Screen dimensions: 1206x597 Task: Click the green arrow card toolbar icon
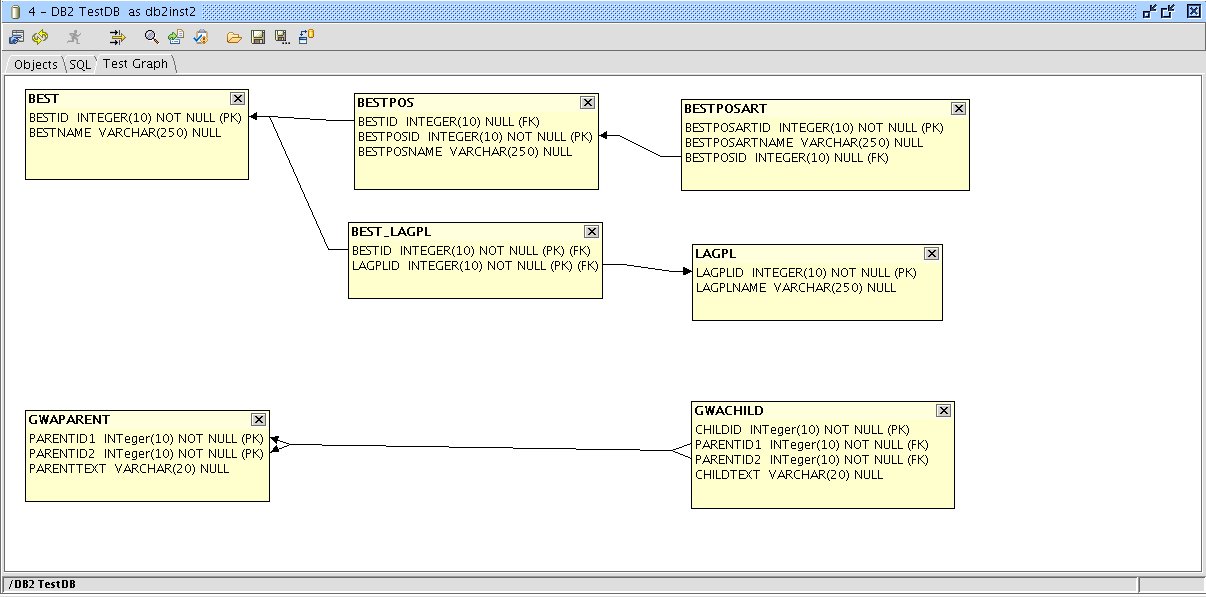click(x=176, y=37)
